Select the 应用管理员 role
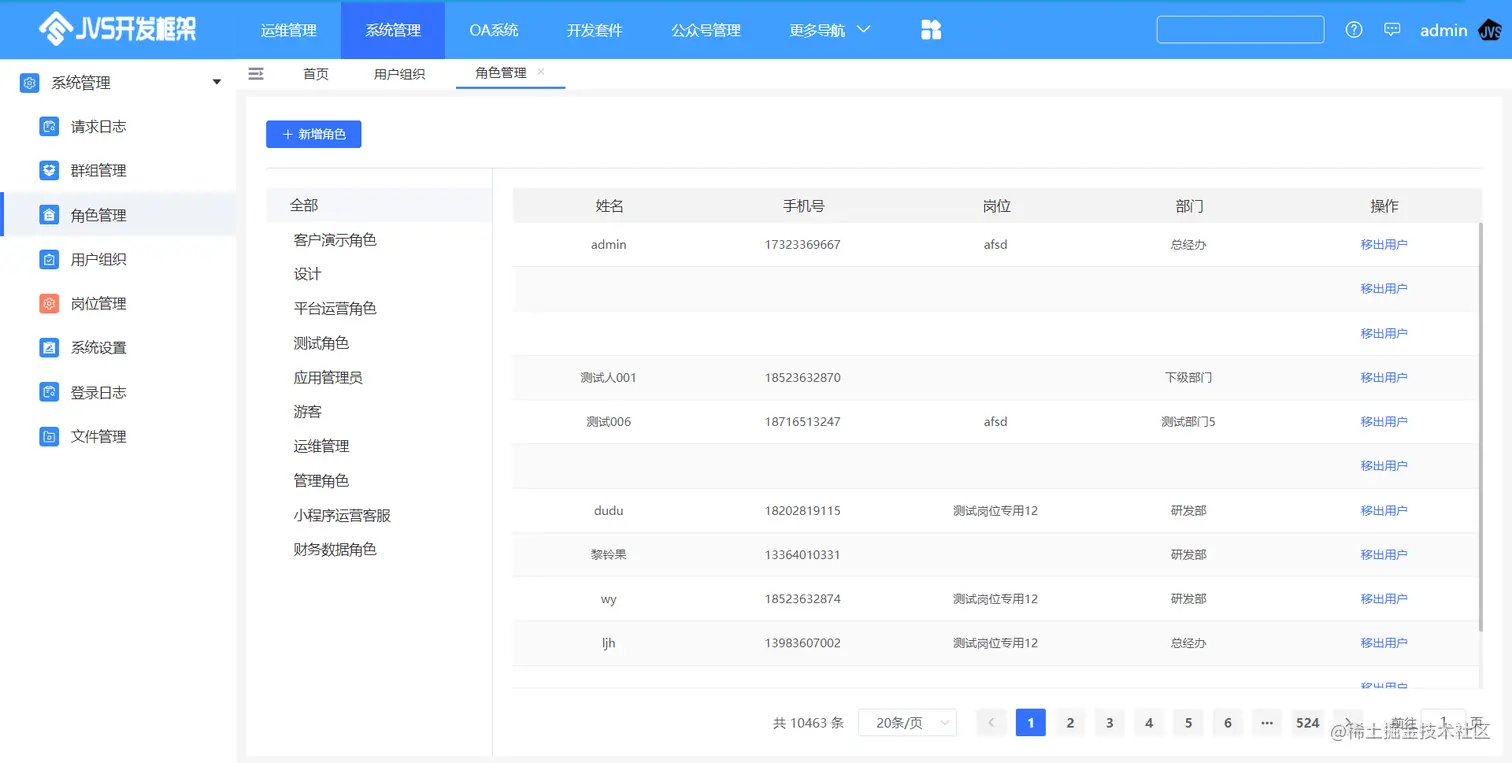1512x763 pixels. point(328,378)
